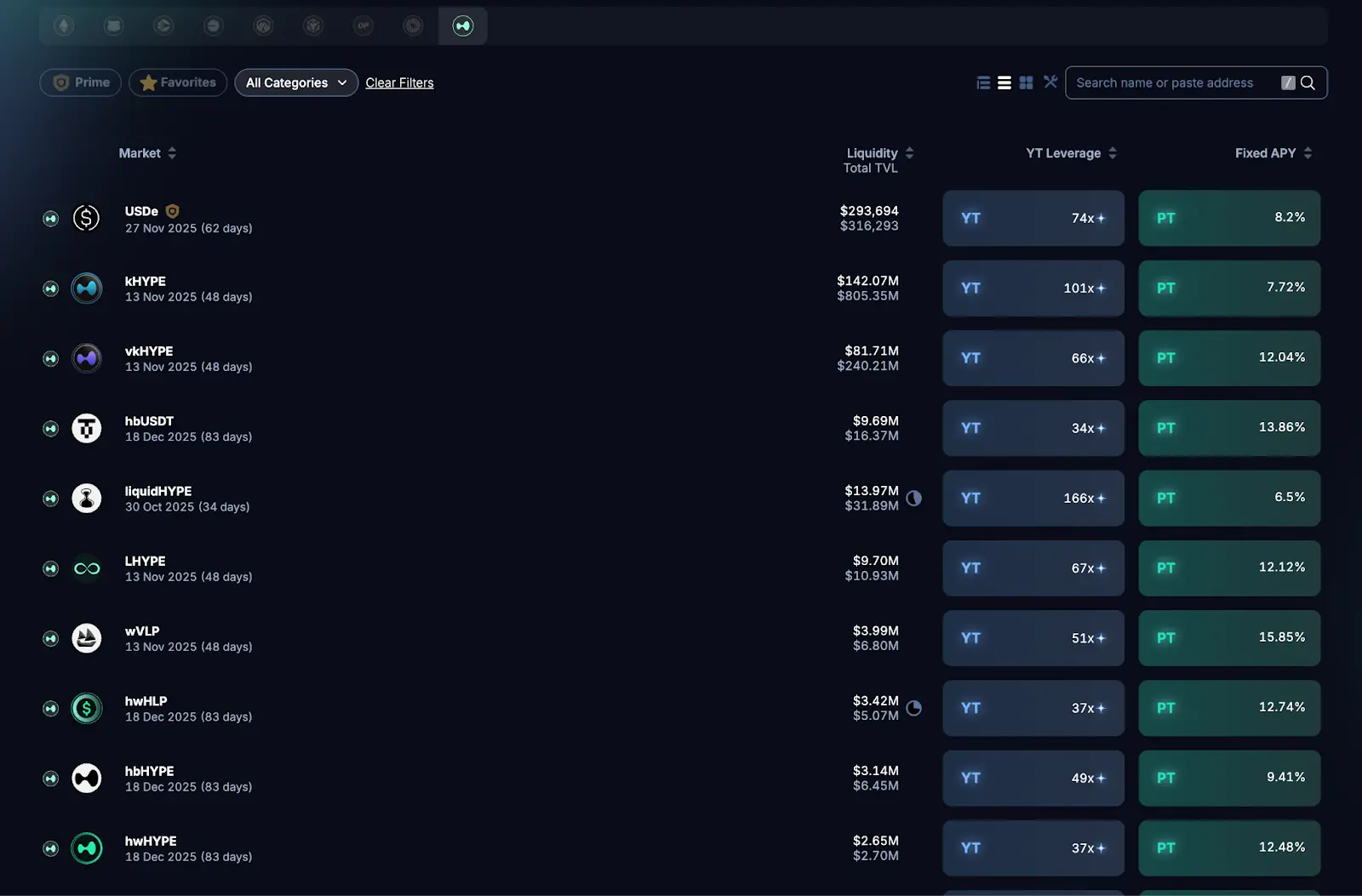Select the compact rows view toggle
1362x896 pixels.
tap(1004, 83)
